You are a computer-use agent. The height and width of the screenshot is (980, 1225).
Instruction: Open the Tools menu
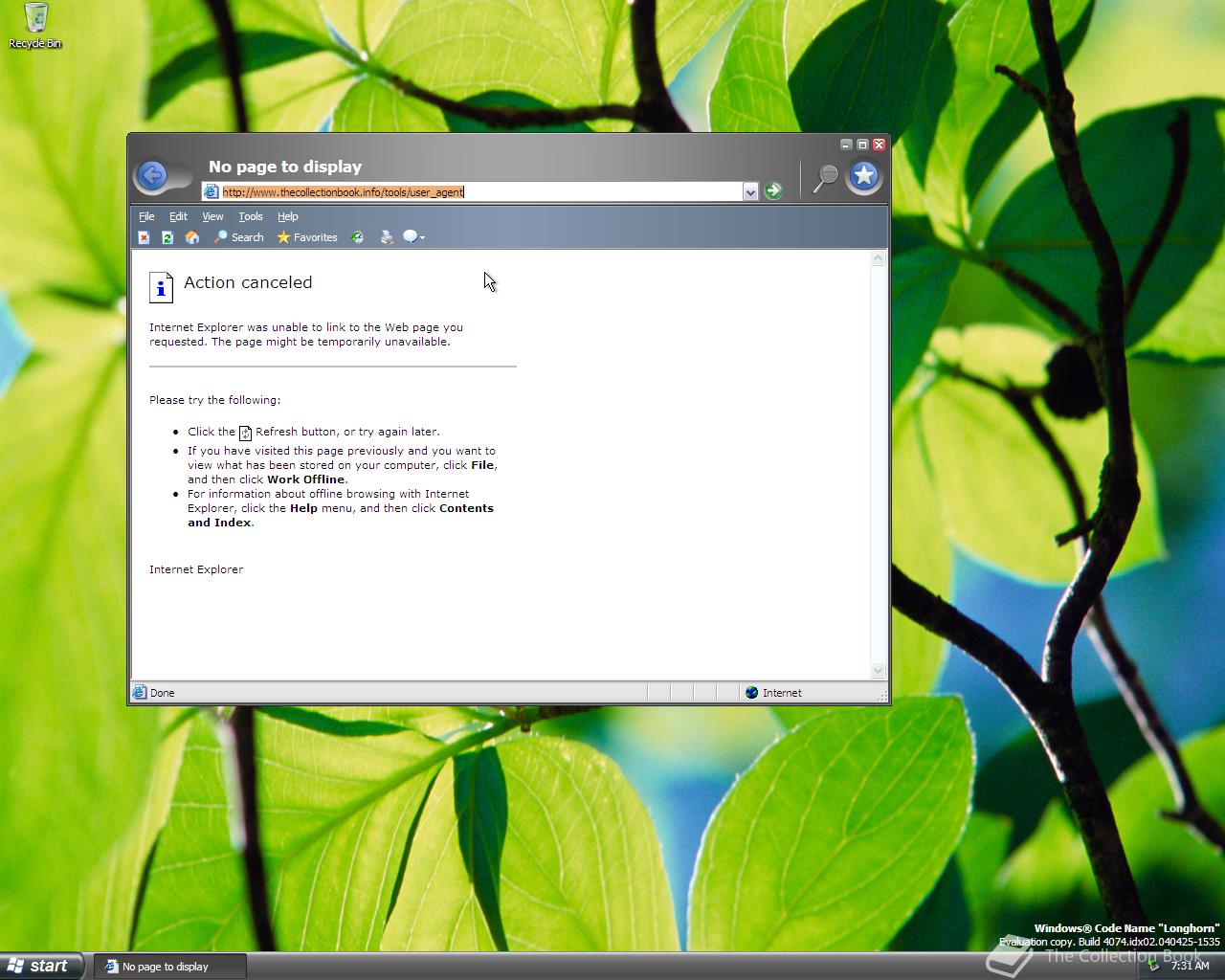click(251, 216)
